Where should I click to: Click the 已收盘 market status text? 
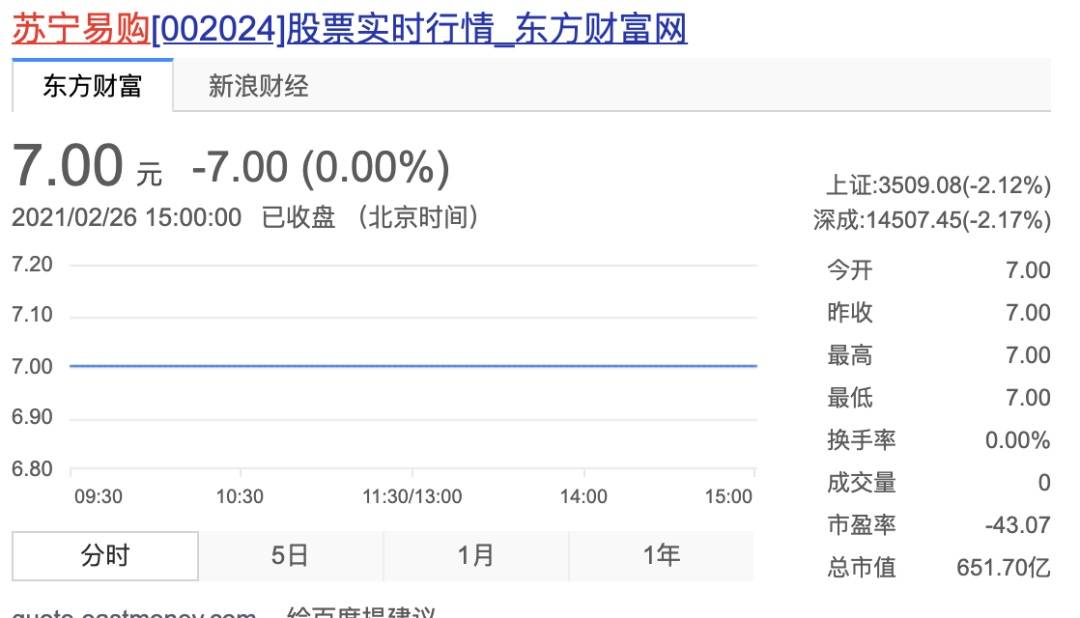point(298,218)
